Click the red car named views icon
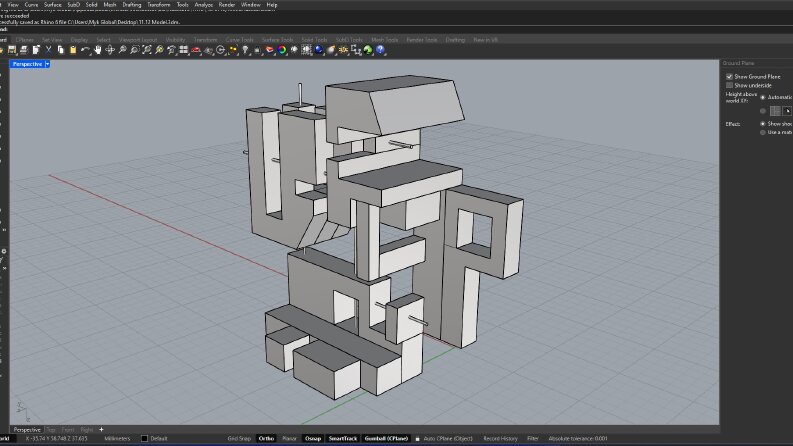The width and height of the screenshot is (793, 446). point(196,50)
